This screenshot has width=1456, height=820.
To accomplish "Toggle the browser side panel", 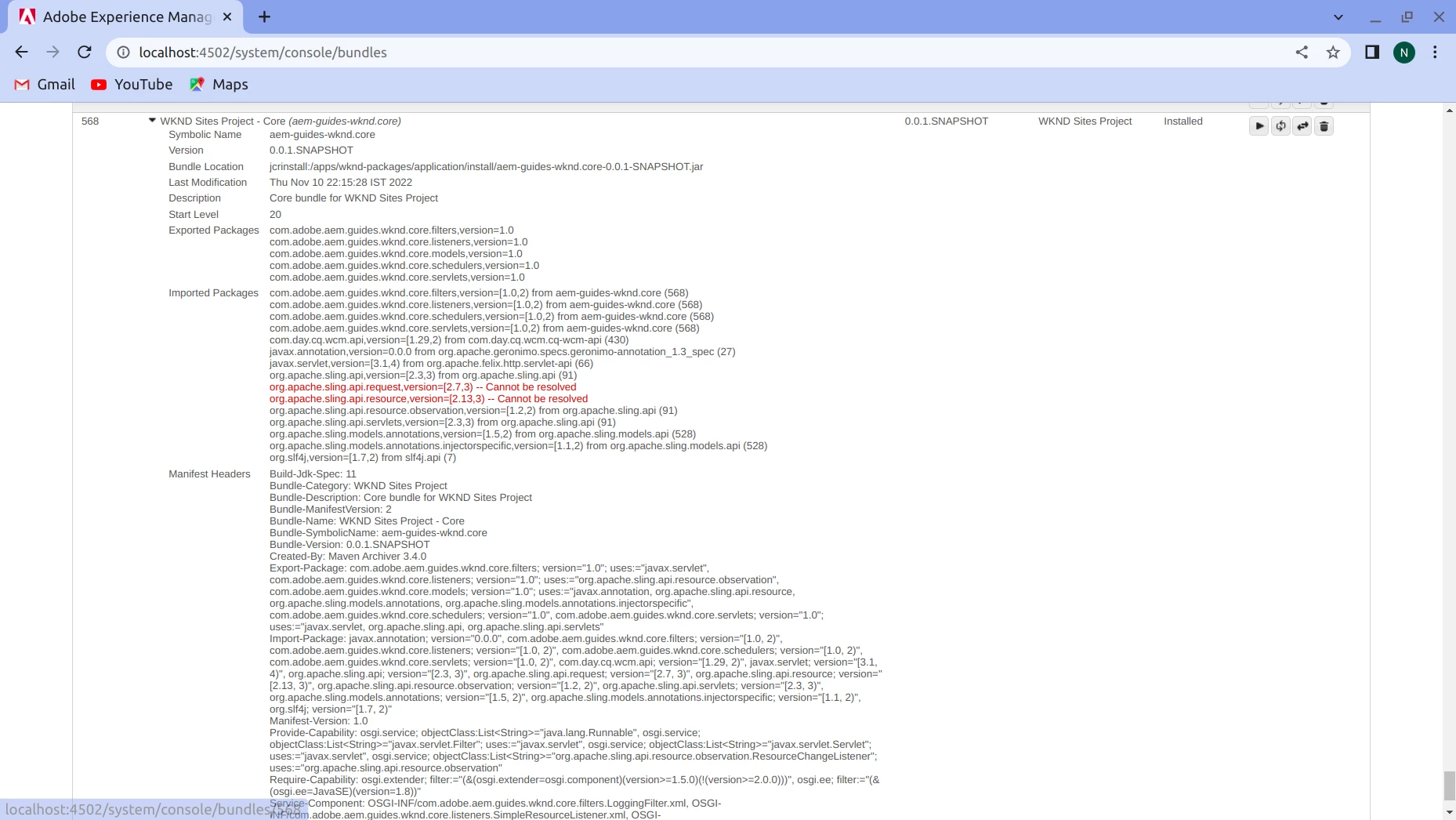I will click(x=1372, y=53).
